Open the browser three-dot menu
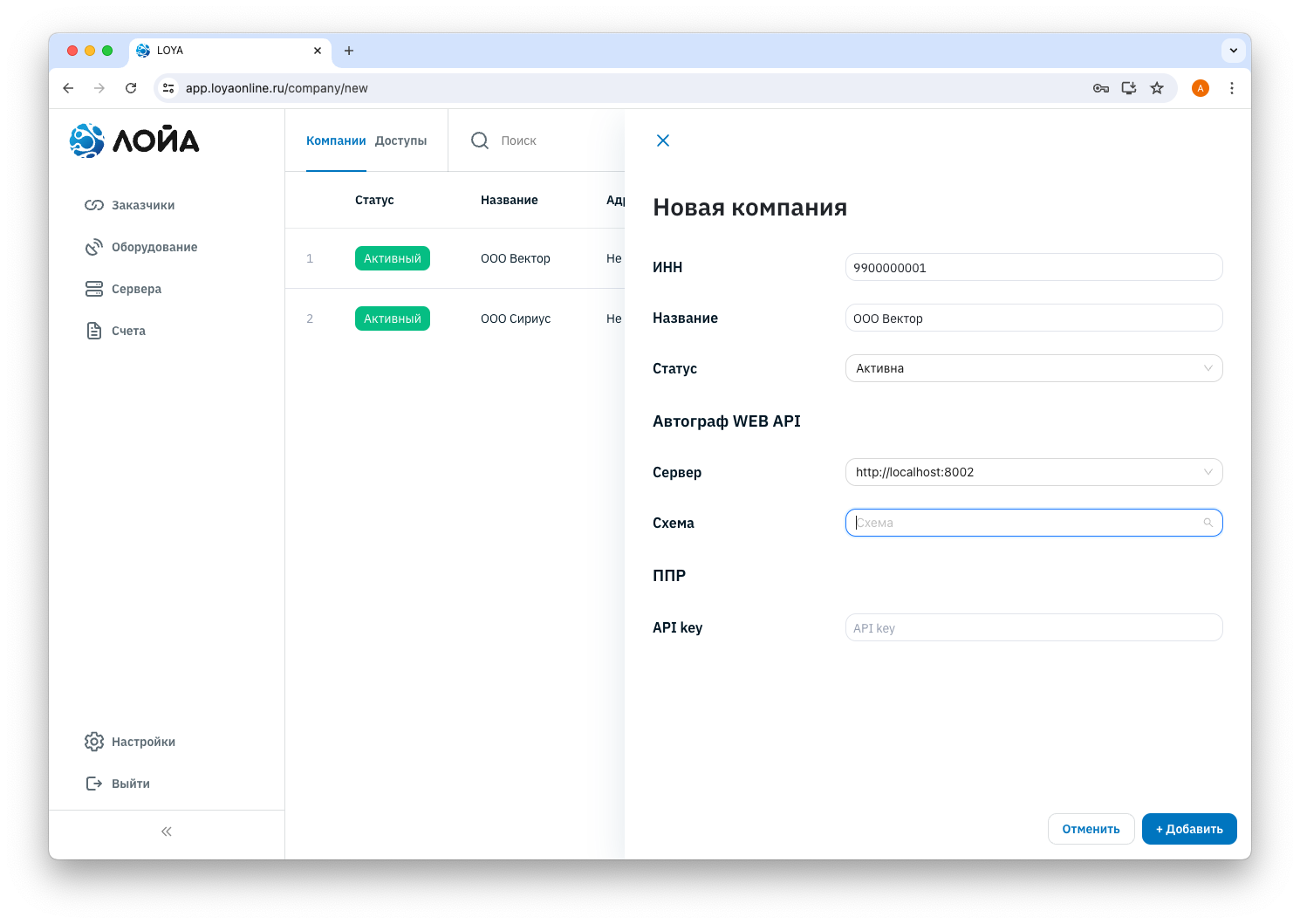Screen dimensions: 1300x924 click(1232, 88)
